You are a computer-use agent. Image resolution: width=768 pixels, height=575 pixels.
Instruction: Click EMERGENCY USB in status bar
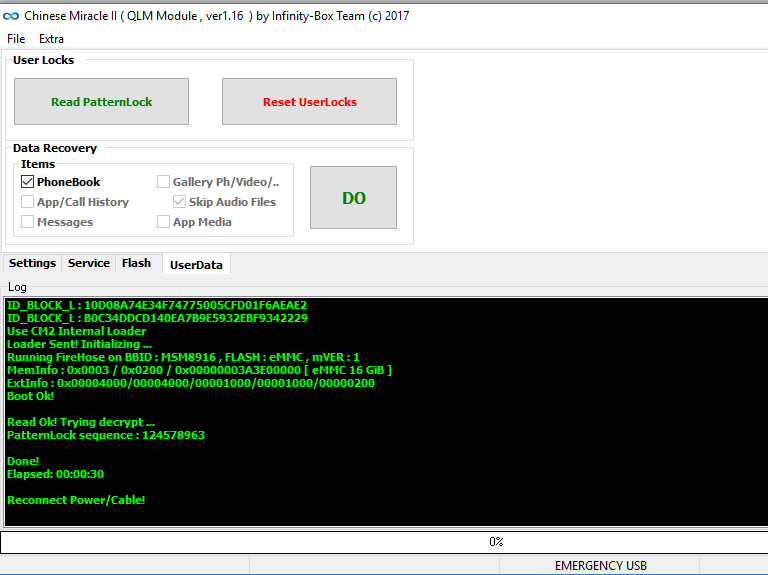pos(600,566)
